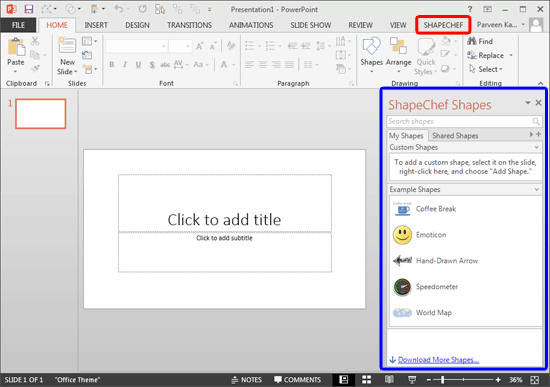Screen dimensions: 550x387
Task: Click Find in Editing group
Action: 480,41
